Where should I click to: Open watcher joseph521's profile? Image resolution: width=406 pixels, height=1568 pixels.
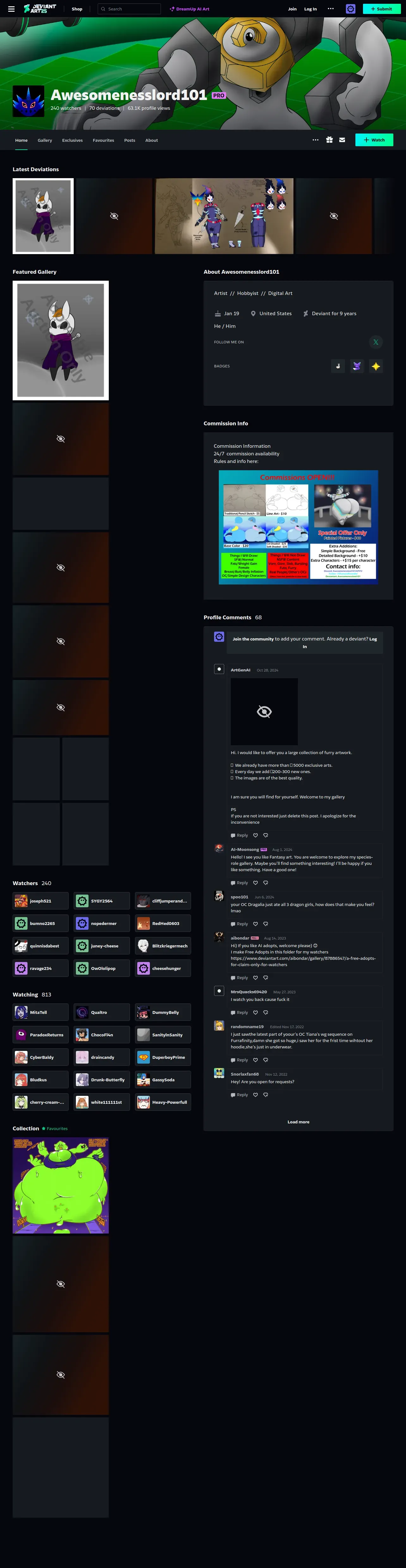(41, 901)
